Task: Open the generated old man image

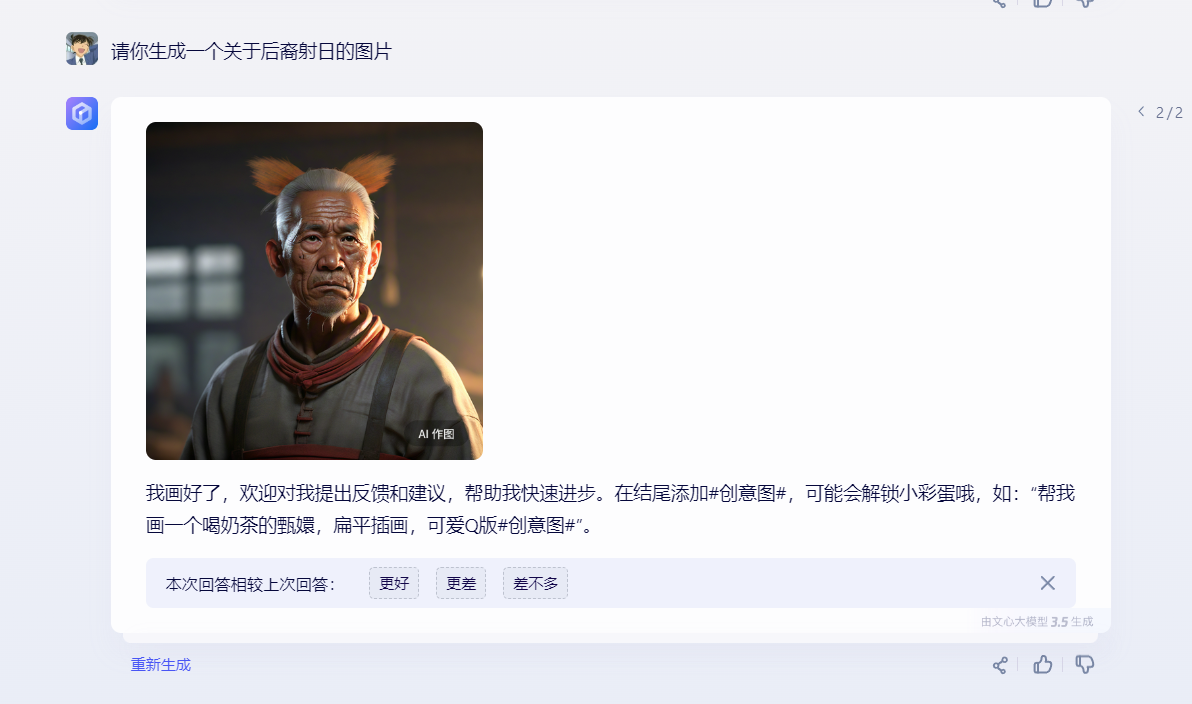Action: tap(314, 290)
